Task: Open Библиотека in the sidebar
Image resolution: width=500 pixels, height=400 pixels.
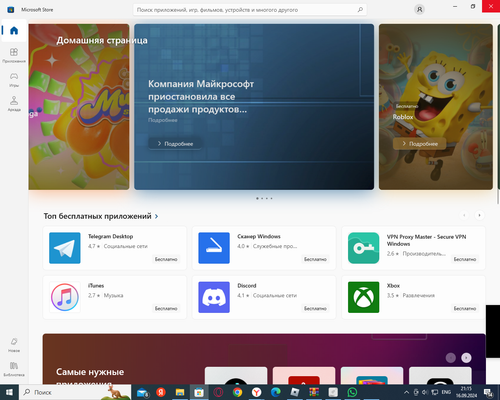Action: click(14, 369)
